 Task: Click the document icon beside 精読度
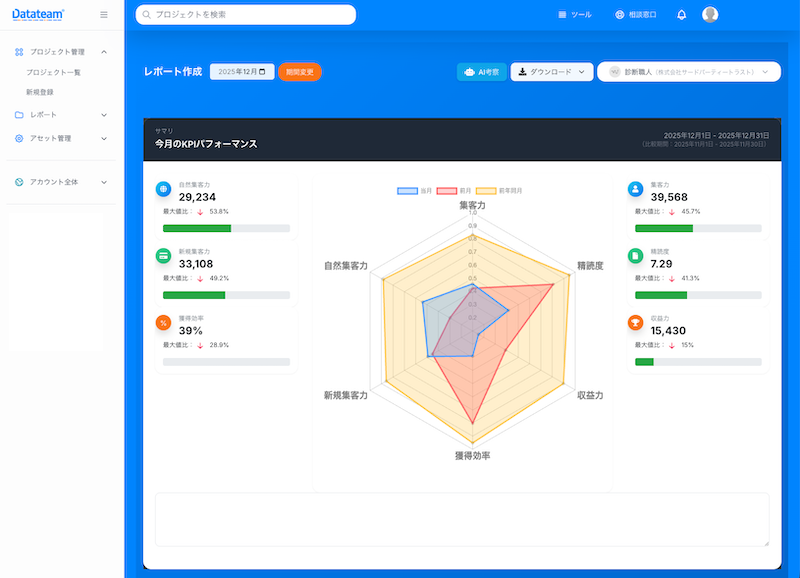point(635,256)
